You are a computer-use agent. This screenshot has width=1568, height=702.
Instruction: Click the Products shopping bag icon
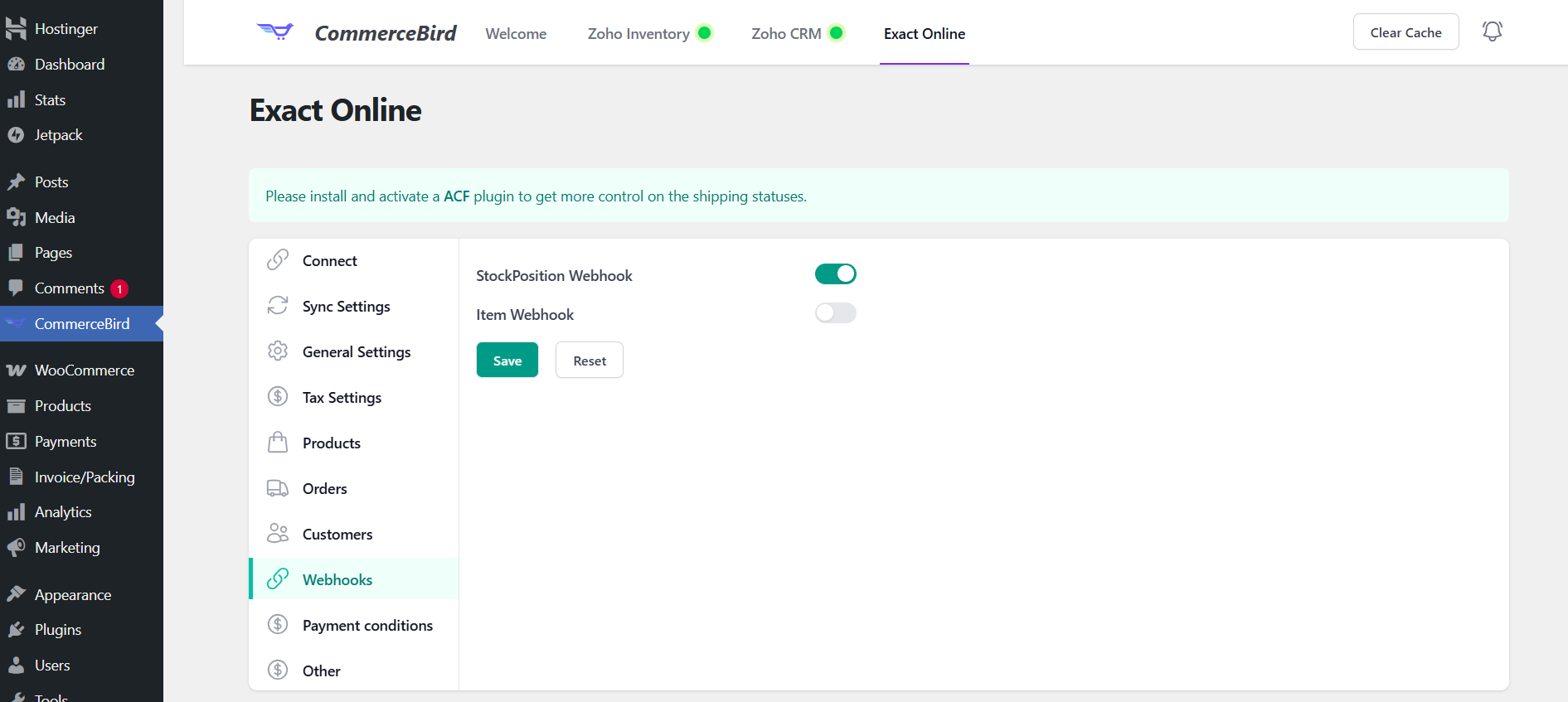(x=278, y=443)
